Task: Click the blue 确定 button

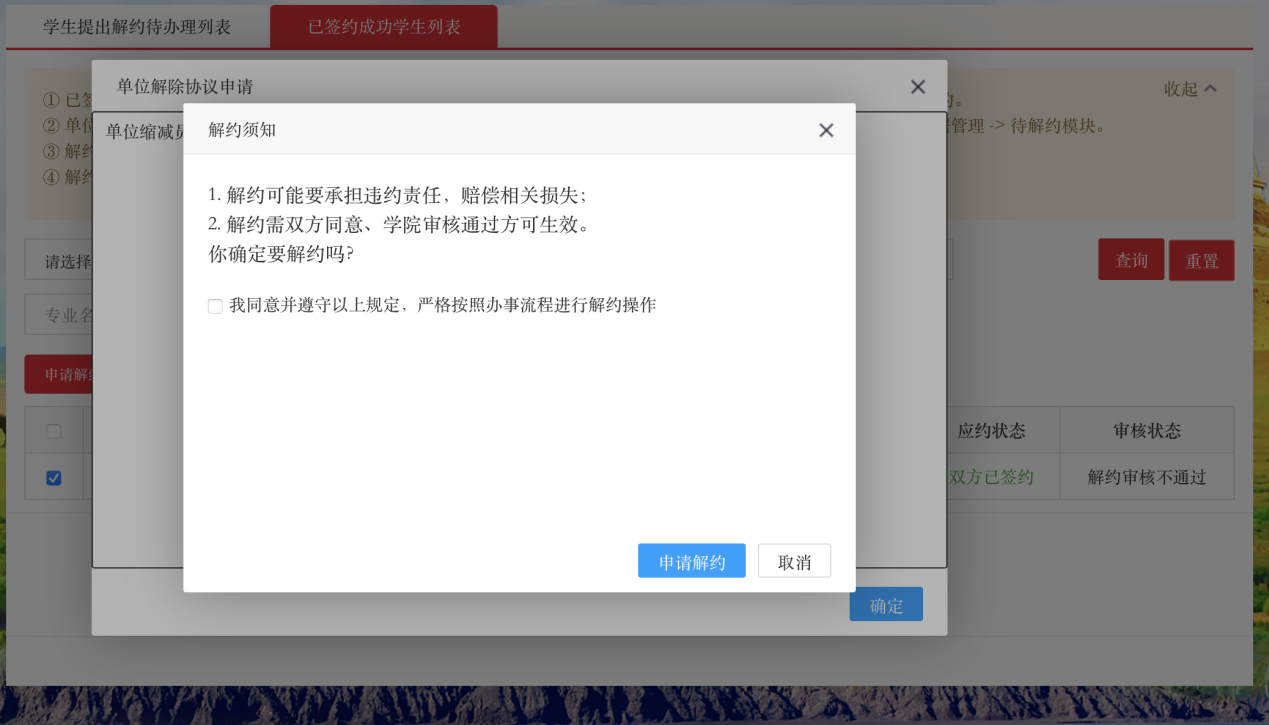Action: 886,605
